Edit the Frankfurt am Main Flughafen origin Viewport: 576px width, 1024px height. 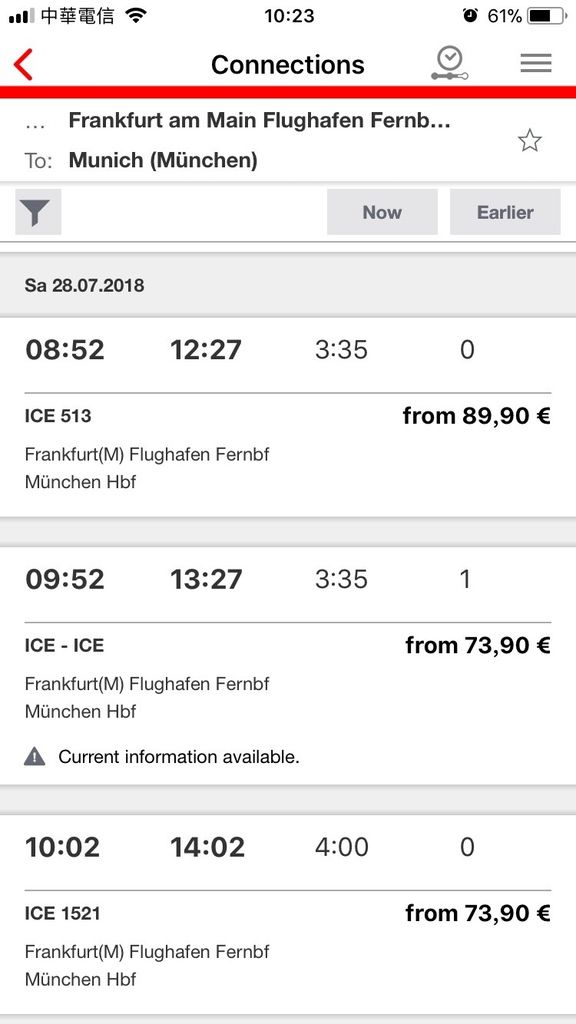click(259, 120)
